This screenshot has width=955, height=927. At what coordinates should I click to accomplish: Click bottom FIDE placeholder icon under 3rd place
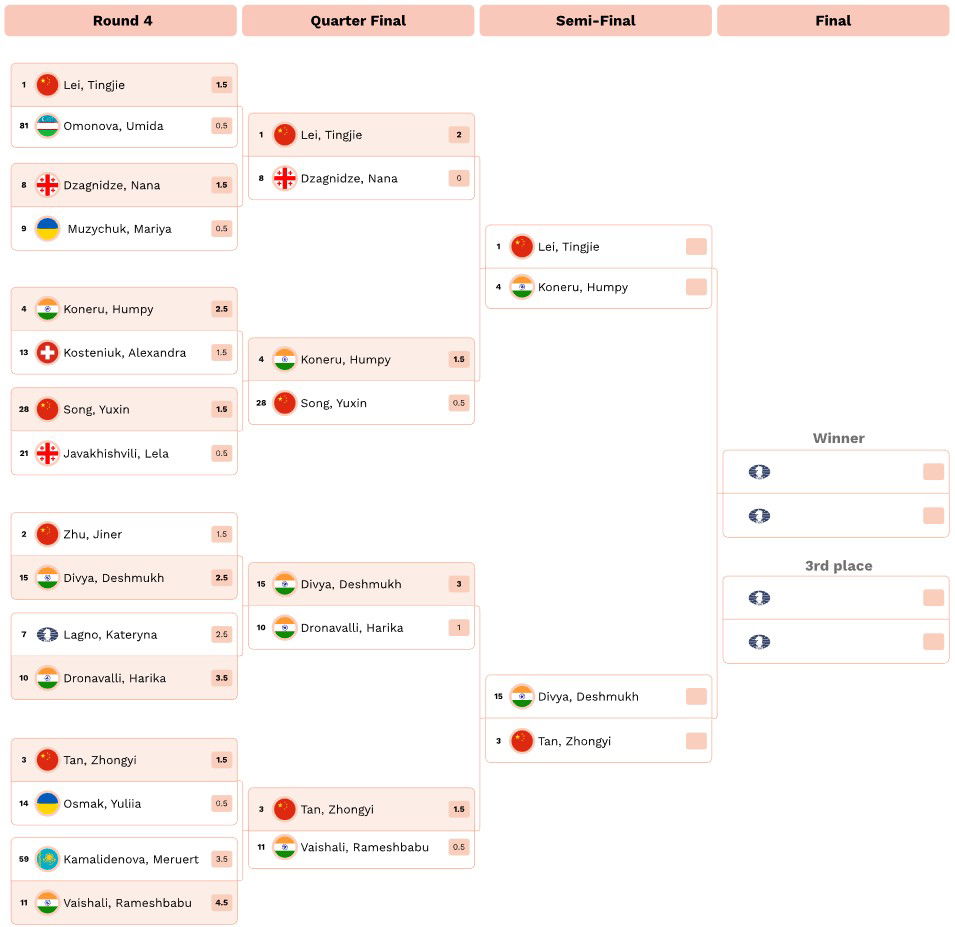point(759,642)
